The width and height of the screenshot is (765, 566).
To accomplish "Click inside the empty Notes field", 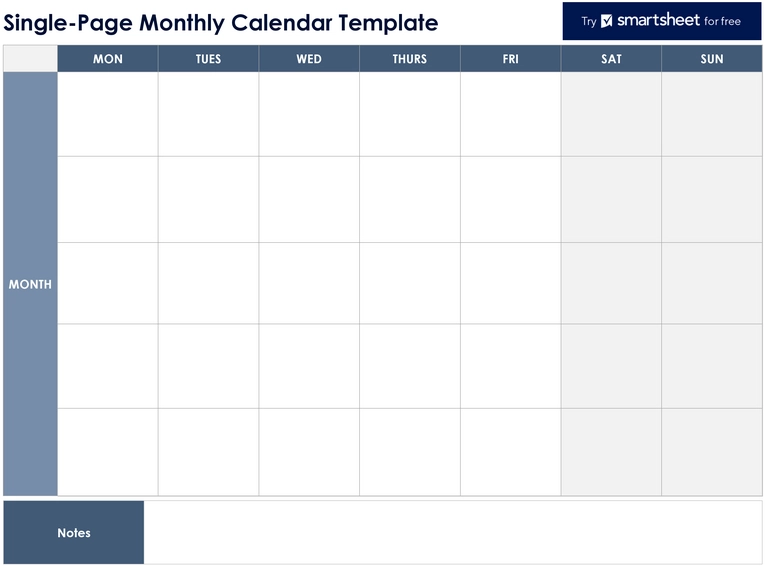I will (x=453, y=532).
